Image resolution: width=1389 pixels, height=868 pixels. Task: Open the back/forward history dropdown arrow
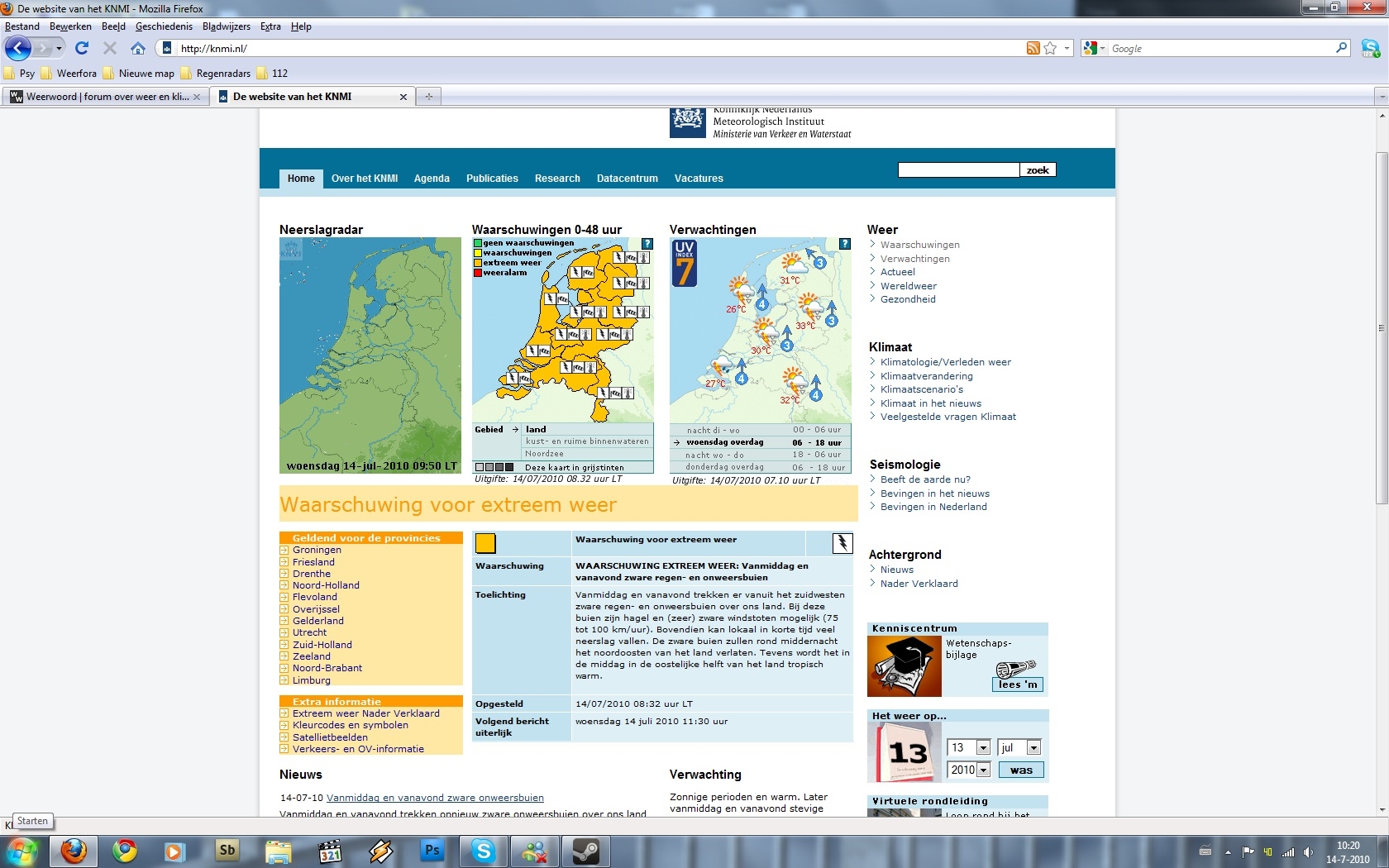59,49
